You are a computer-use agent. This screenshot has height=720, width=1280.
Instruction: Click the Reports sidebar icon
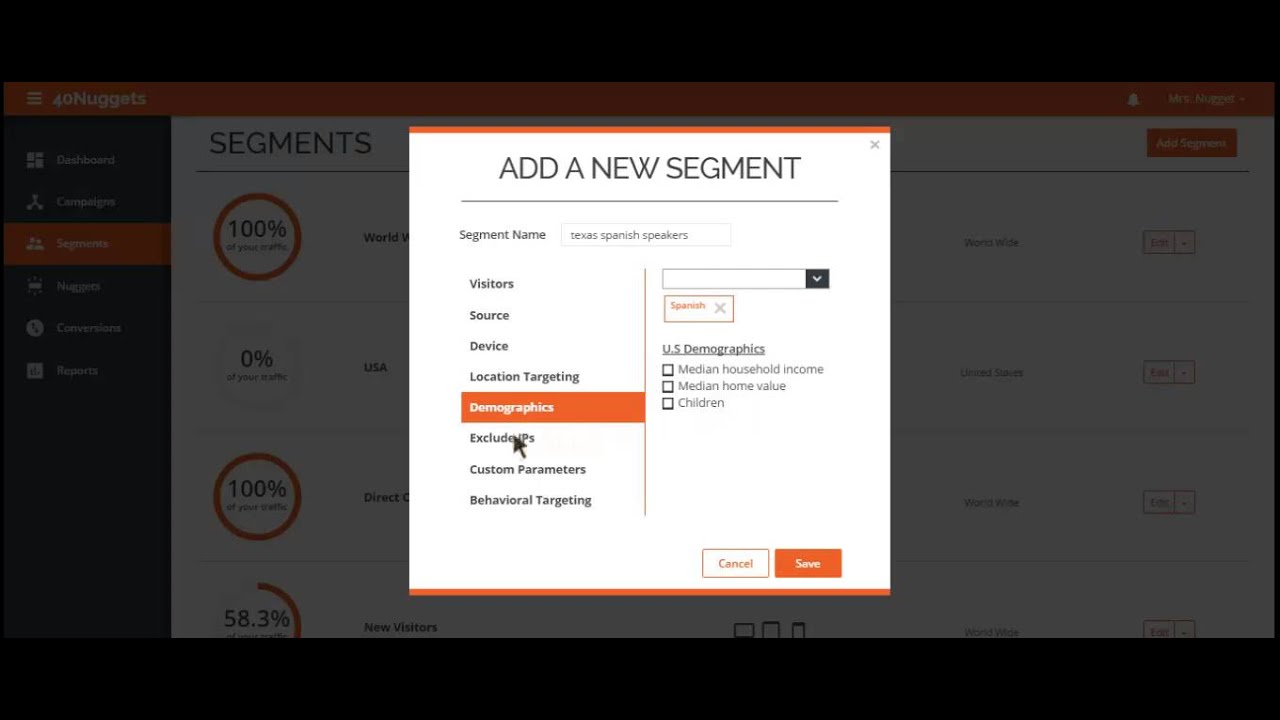(35, 370)
